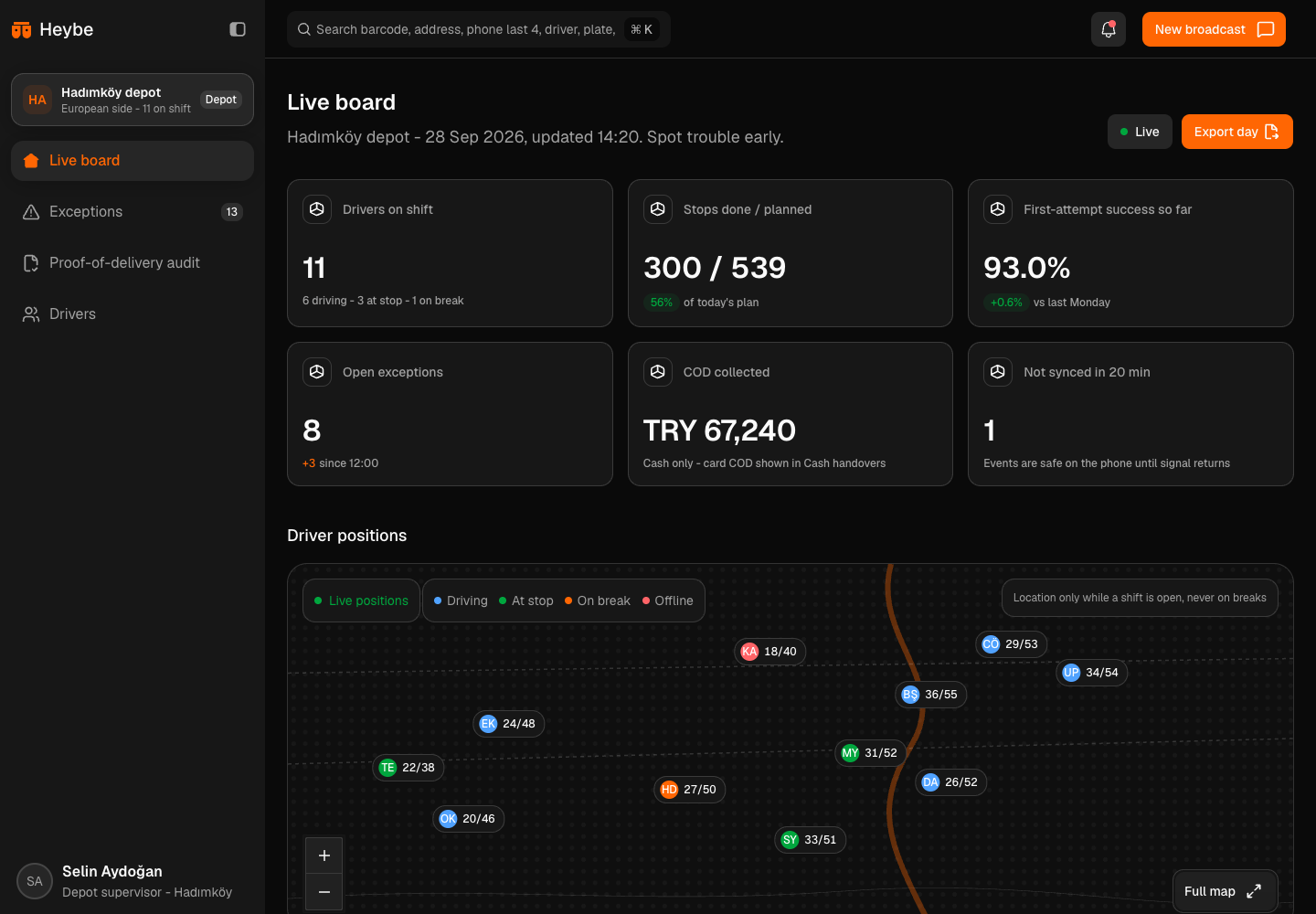1316x914 pixels.
Task: Click the SA user avatar
Action: point(35,881)
